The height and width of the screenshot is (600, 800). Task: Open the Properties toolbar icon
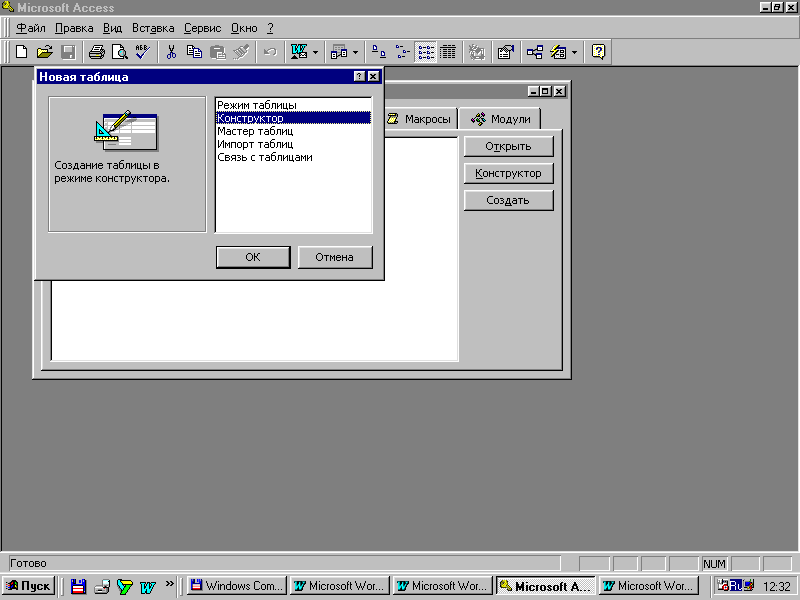coord(505,52)
